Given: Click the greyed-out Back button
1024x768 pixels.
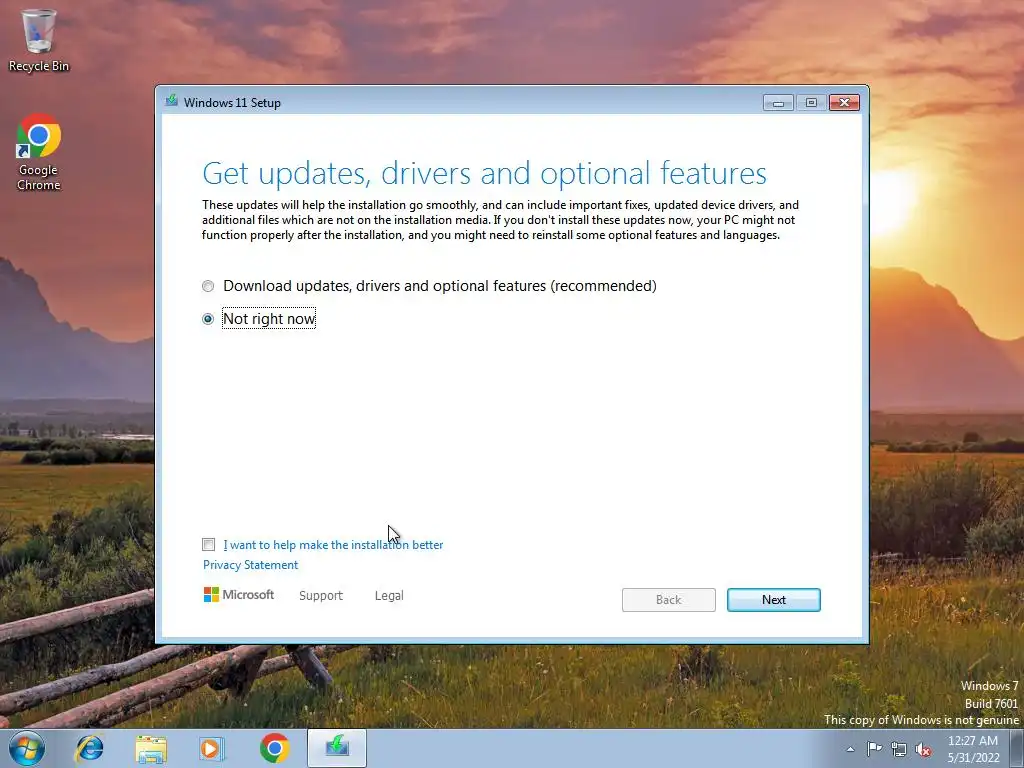Looking at the screenshot, I should (x=669, y=600).
